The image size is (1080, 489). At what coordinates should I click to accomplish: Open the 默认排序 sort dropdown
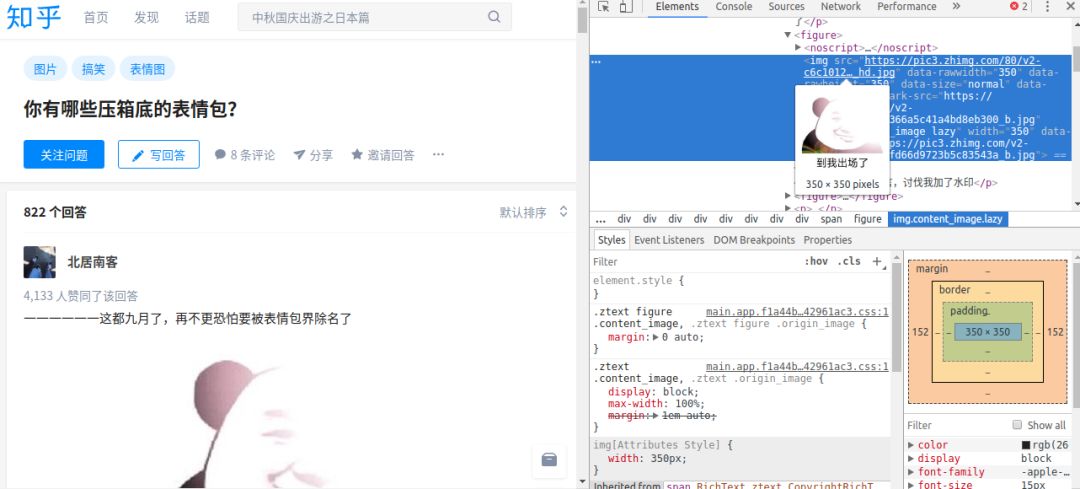click(x=534, y=212)
